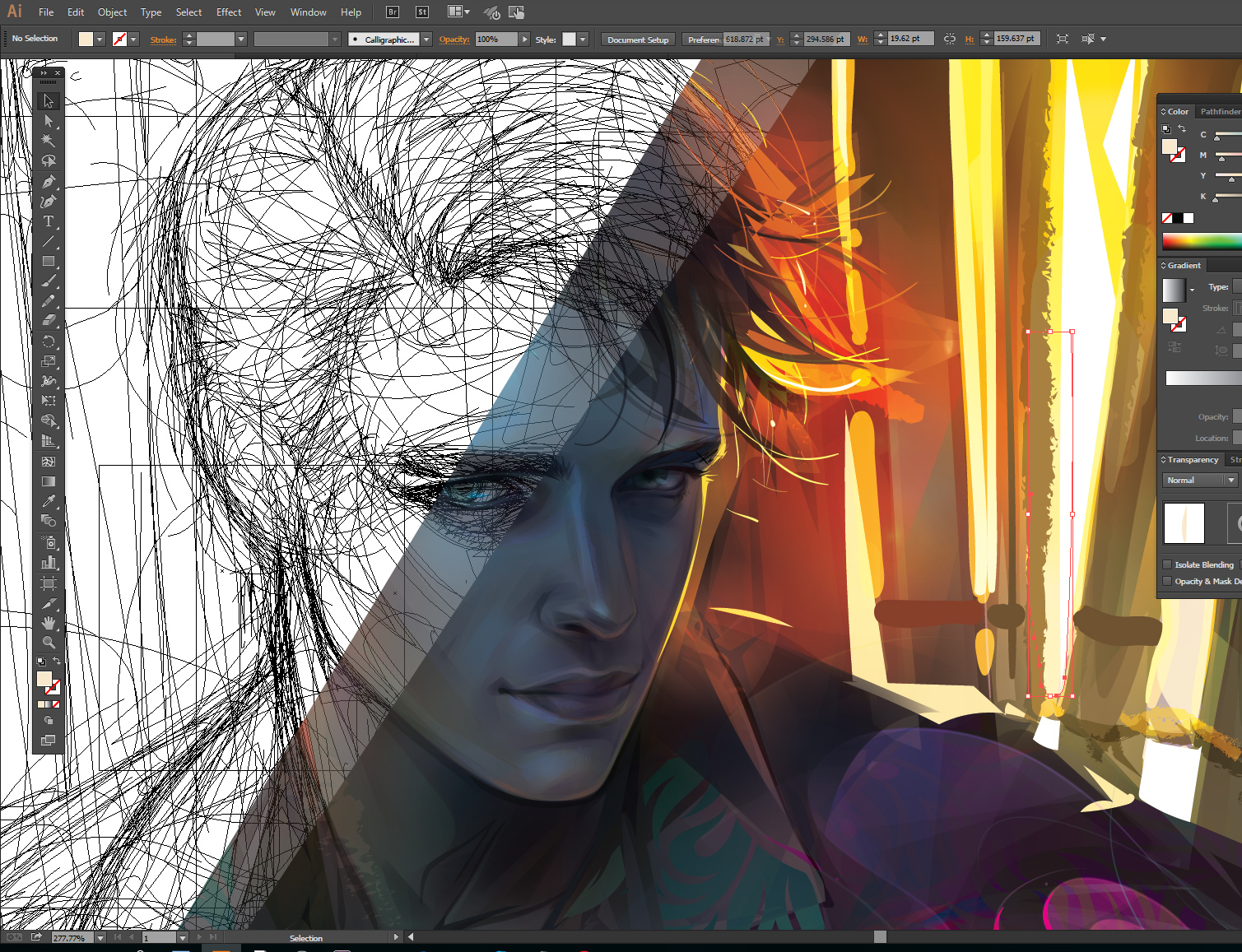
Task: Select the Shape Builder tool
Action: point(49,421)
